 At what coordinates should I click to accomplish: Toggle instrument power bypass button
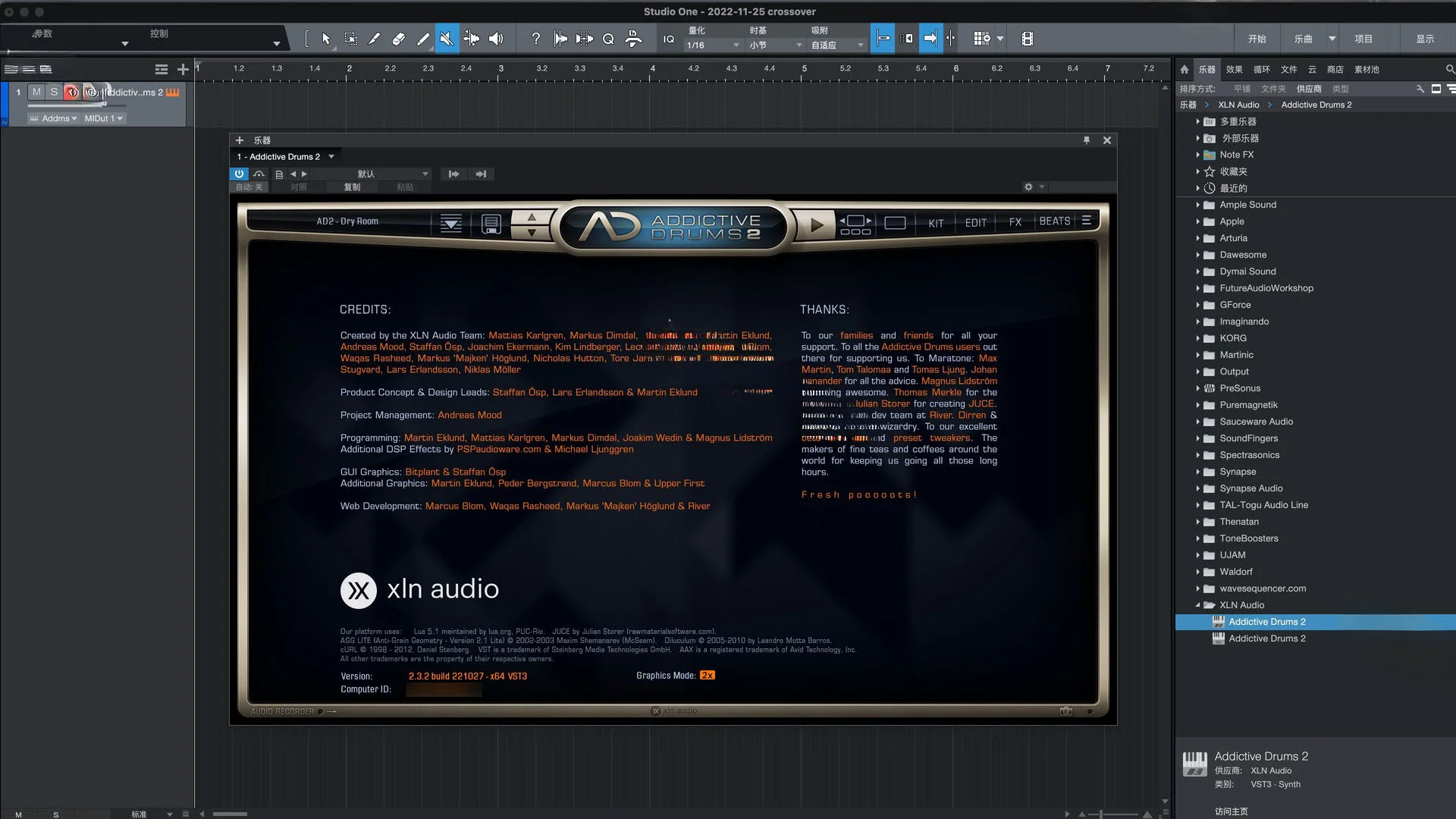click(x=239, y=174)
